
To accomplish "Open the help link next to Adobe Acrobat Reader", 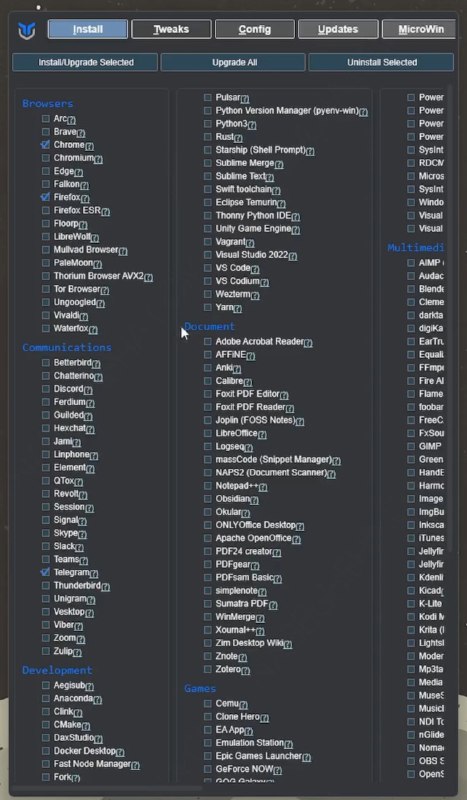I will tap(308, 343).
